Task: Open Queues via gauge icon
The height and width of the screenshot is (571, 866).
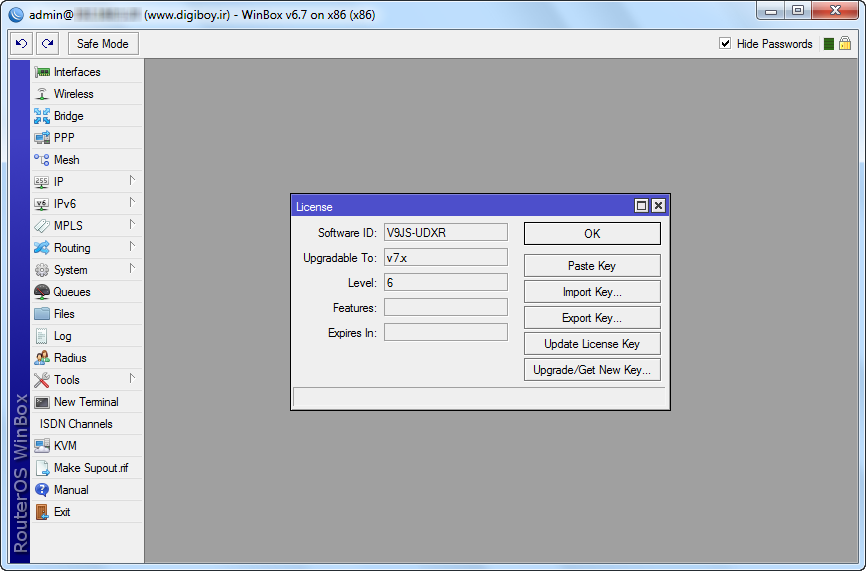Action: [x=42, y=292]
